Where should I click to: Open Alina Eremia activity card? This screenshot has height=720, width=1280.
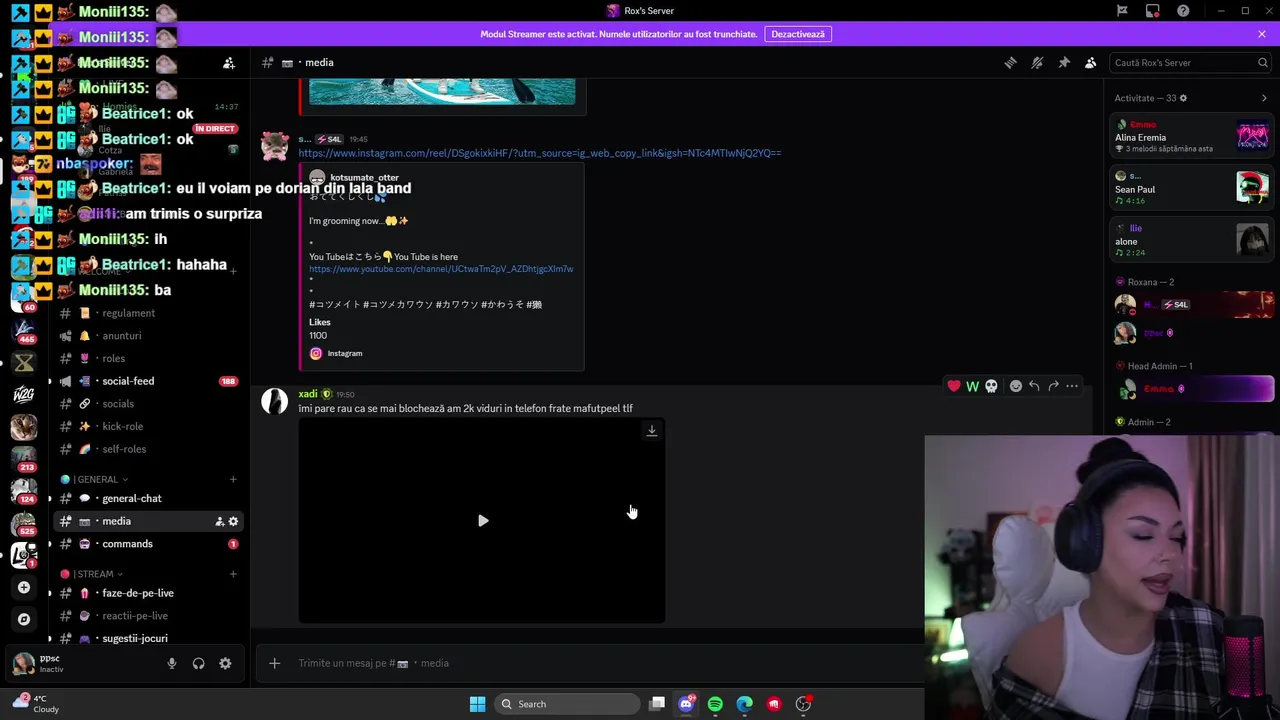click(x=1192, y=136)
